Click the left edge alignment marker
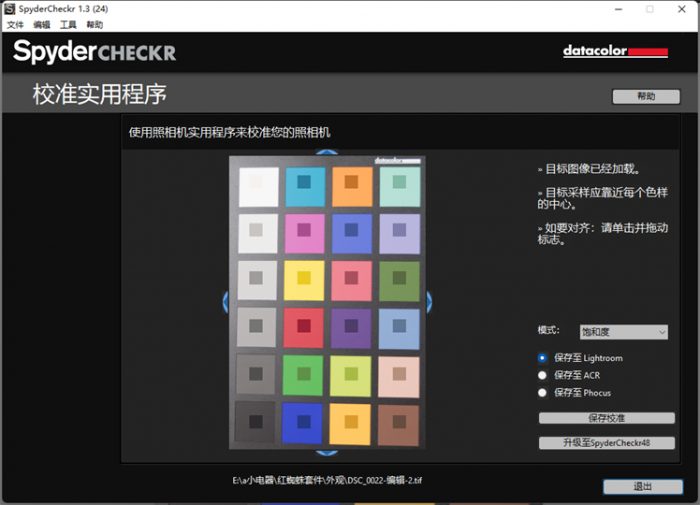This screenshot has height=505, width=700. (225, 301)
